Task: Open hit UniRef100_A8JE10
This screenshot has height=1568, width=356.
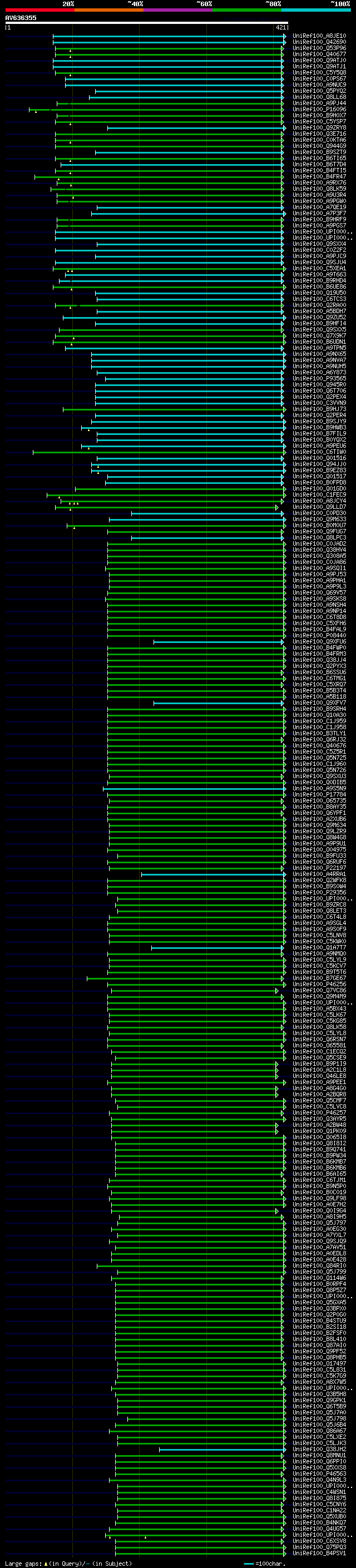Action: [x=319, y=36]
